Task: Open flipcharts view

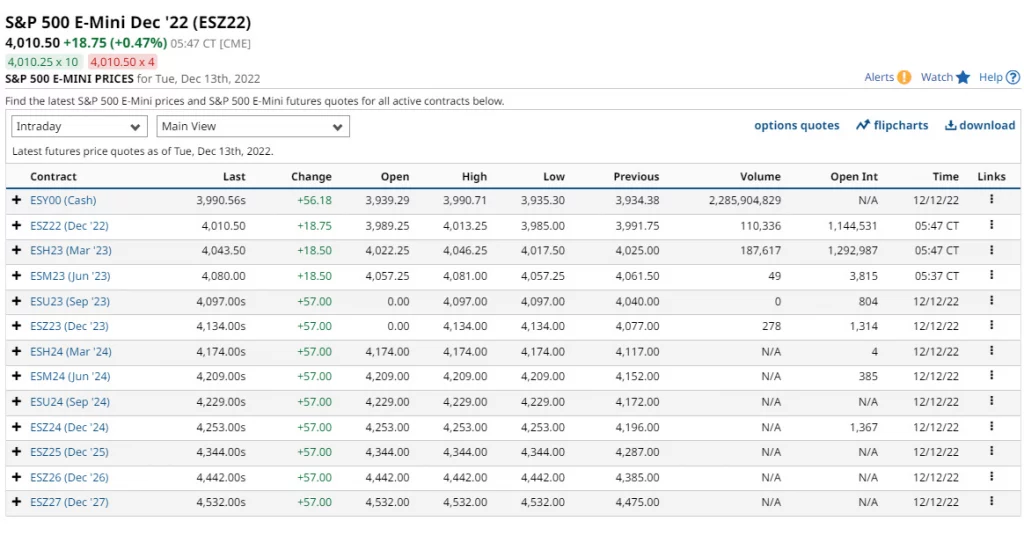Action: [x=892, y=125]
